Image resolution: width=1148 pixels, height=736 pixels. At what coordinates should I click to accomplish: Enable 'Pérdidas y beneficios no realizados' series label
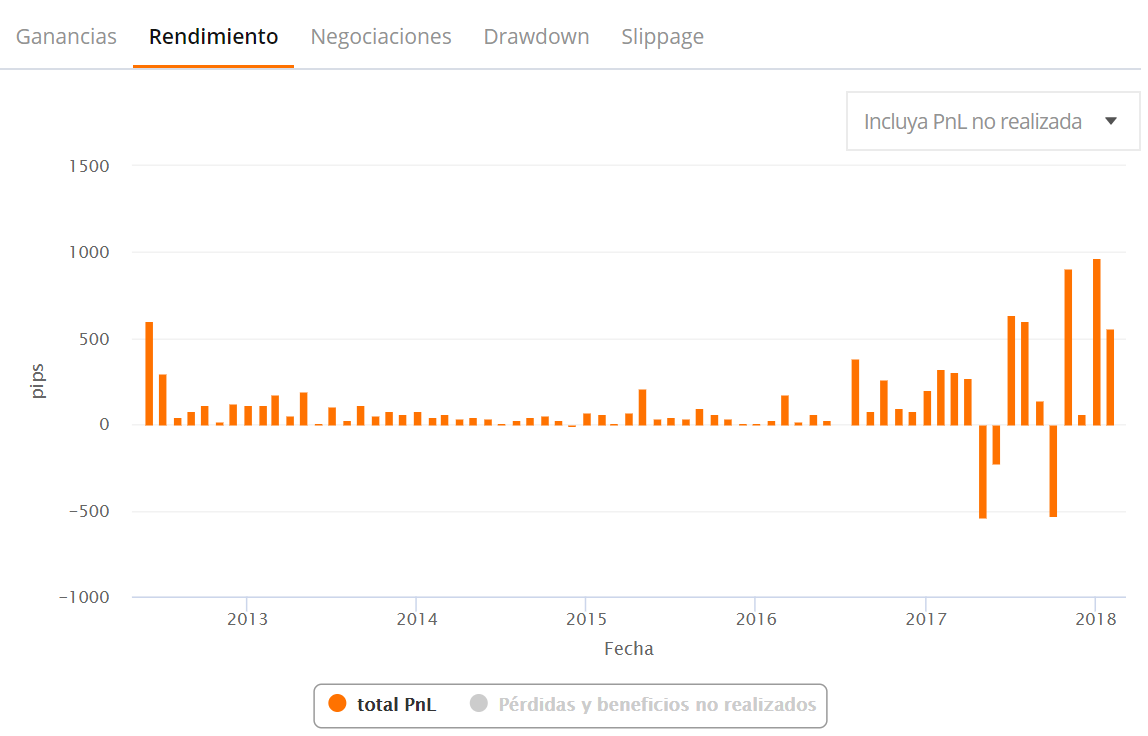(x=657, y=705)
